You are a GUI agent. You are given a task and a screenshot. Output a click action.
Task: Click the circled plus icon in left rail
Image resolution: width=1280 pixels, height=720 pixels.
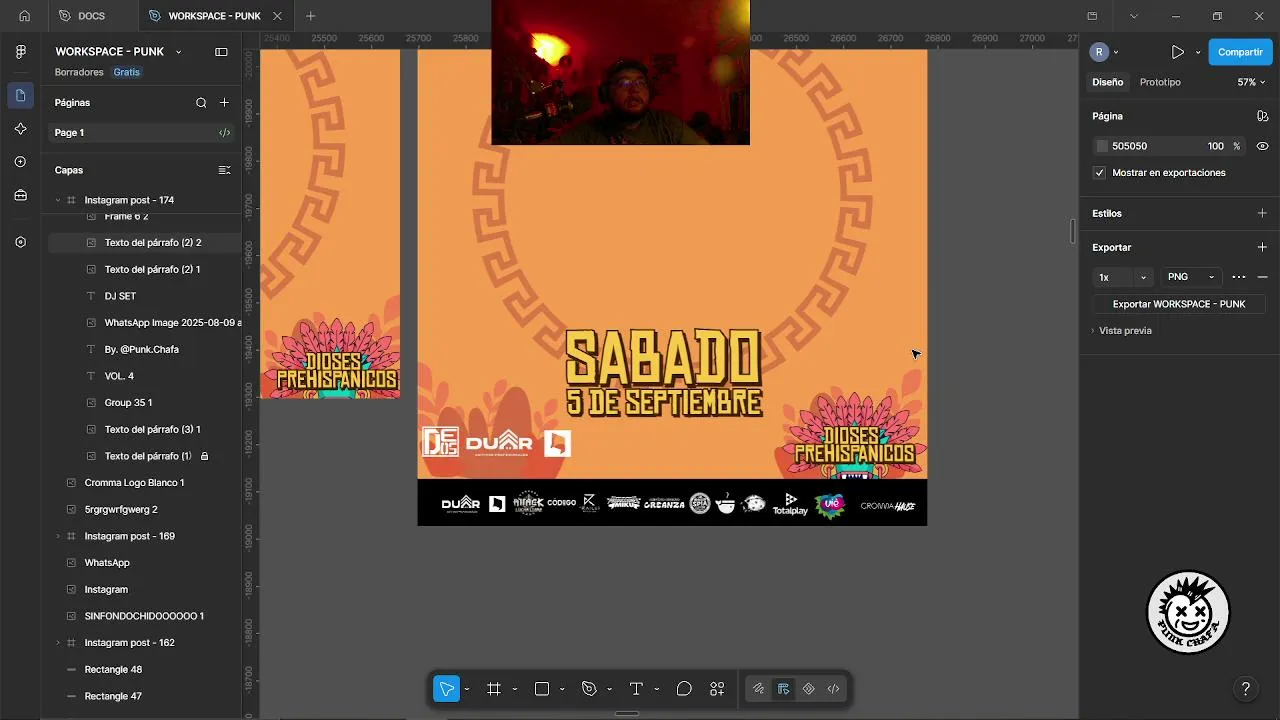click(x=21, y=162)
